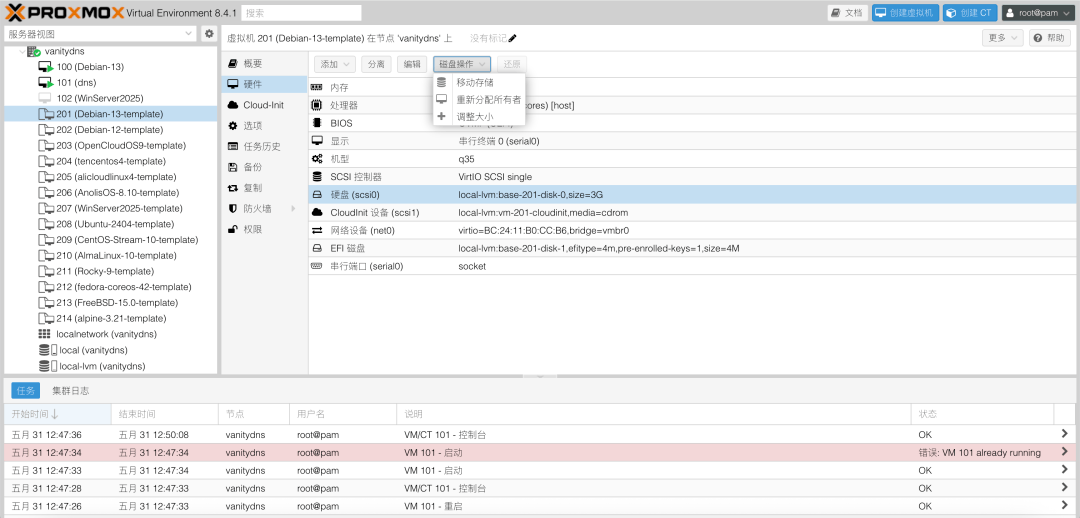Viewport: 1080px width, 518px height.
Task: Collapse the vanitydns node tree
Action: 22,52
